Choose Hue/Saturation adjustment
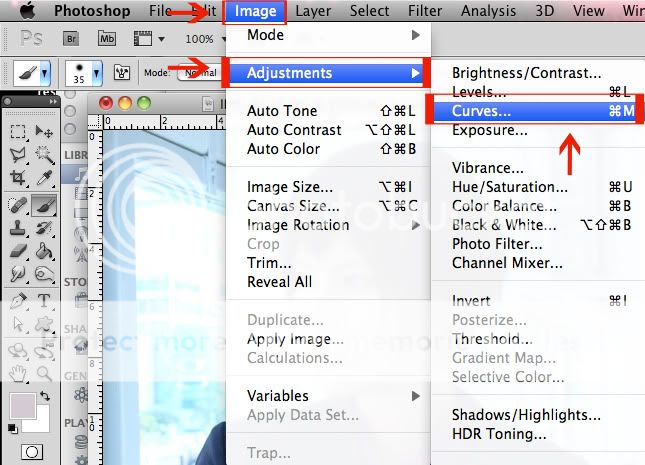The image size is (645, 465). pyautogui.click(x=539, y=187)
